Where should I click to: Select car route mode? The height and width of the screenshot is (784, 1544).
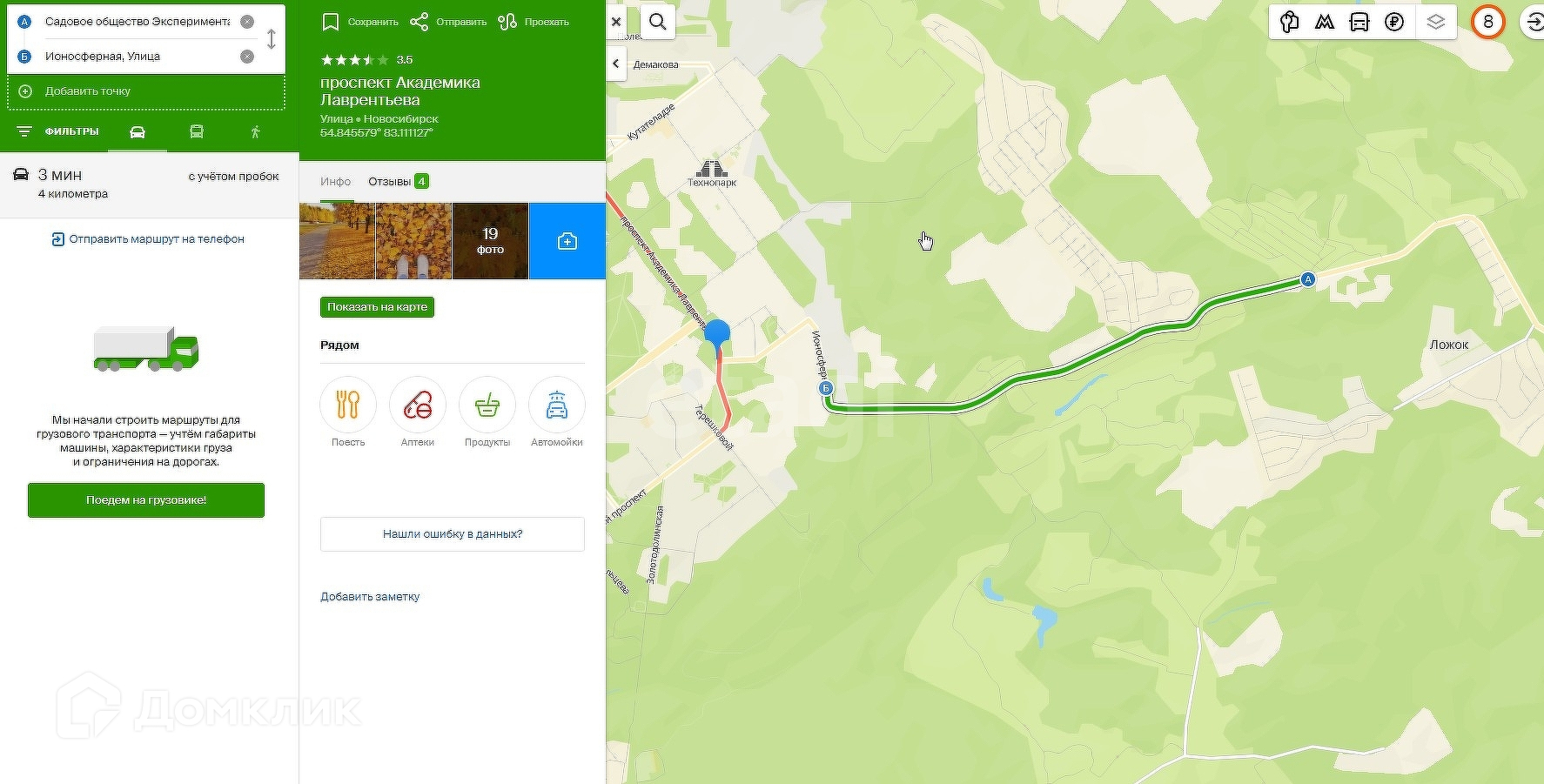click(138, 132)
